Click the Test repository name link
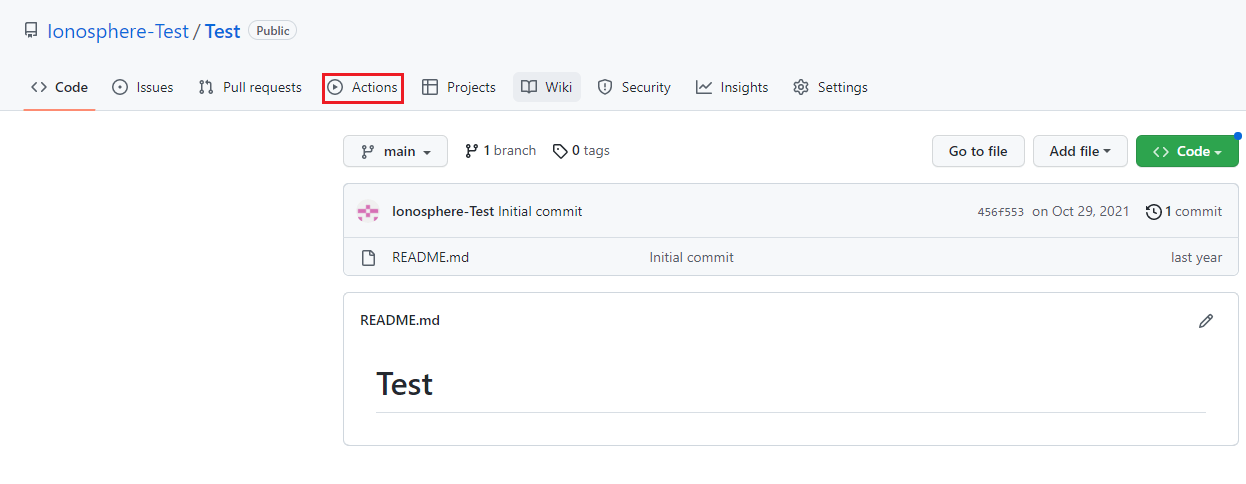The width and height of the screenshot is (1246, 484). [223, 31]
